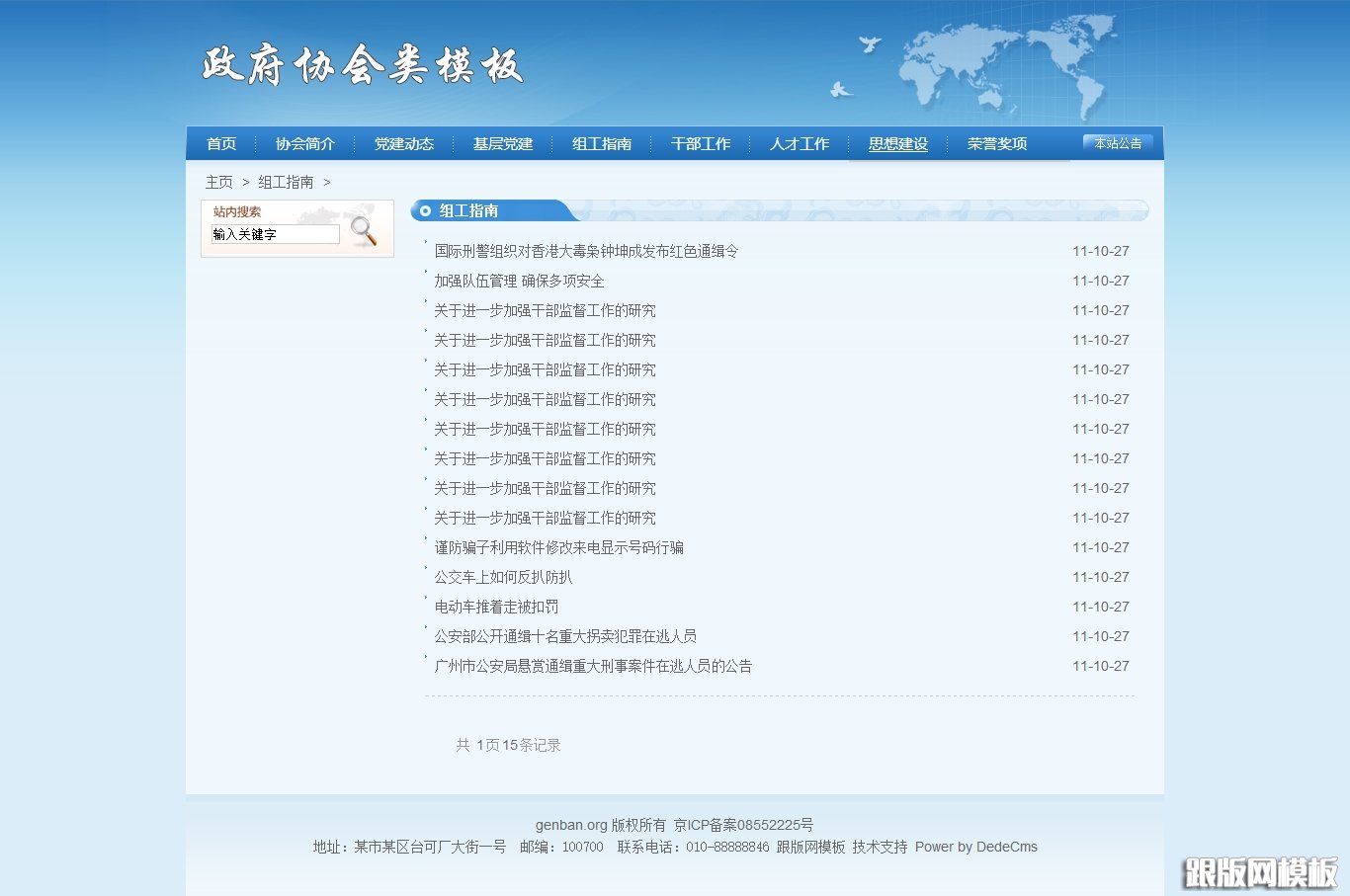
Task: Click the page 1页 pagination indicator
Action: pyautogui.click(x=487, y=745)
